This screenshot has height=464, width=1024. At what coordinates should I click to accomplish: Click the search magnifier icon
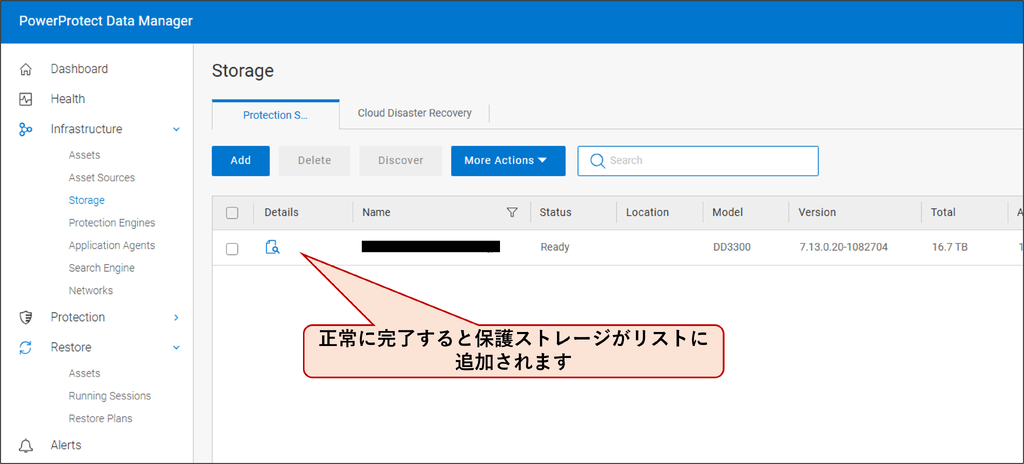(597, 161)
